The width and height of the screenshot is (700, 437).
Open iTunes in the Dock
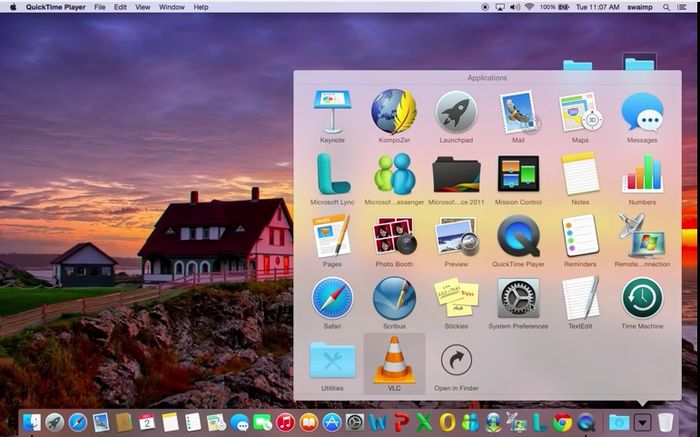(x=286, y=422)
